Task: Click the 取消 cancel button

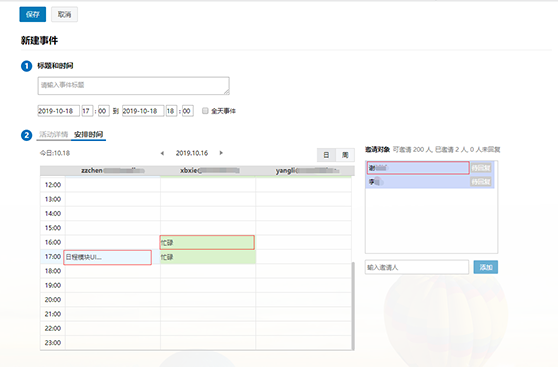Action: tap(64, 14)
